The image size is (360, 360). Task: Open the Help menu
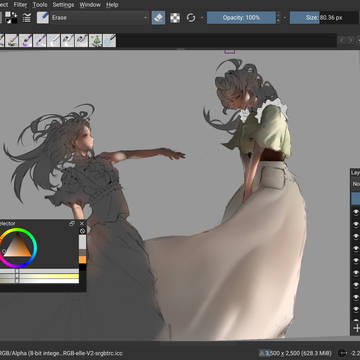coord(112,5)
